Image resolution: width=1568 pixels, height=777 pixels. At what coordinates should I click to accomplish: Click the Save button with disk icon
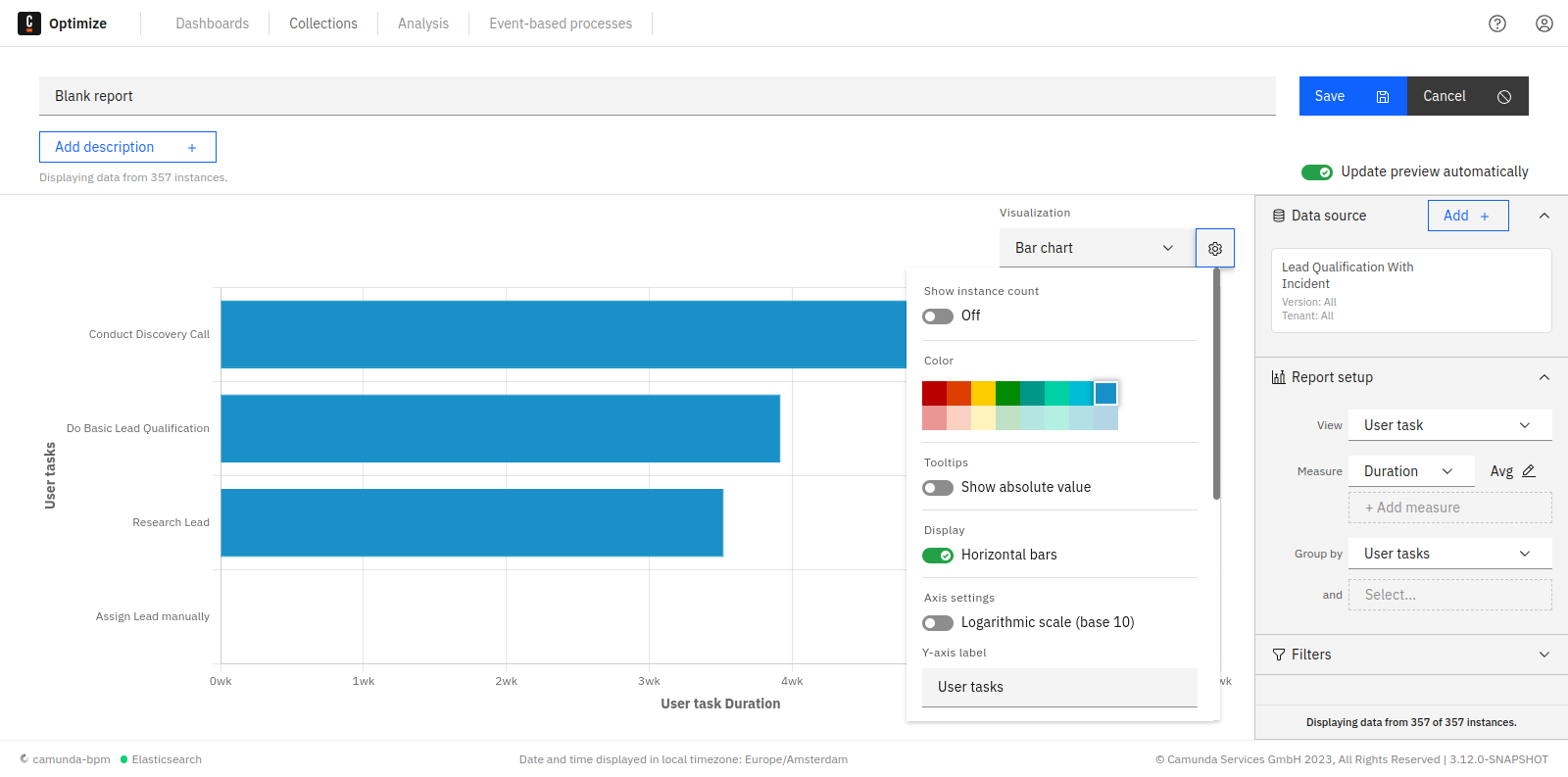(1352, 96)
